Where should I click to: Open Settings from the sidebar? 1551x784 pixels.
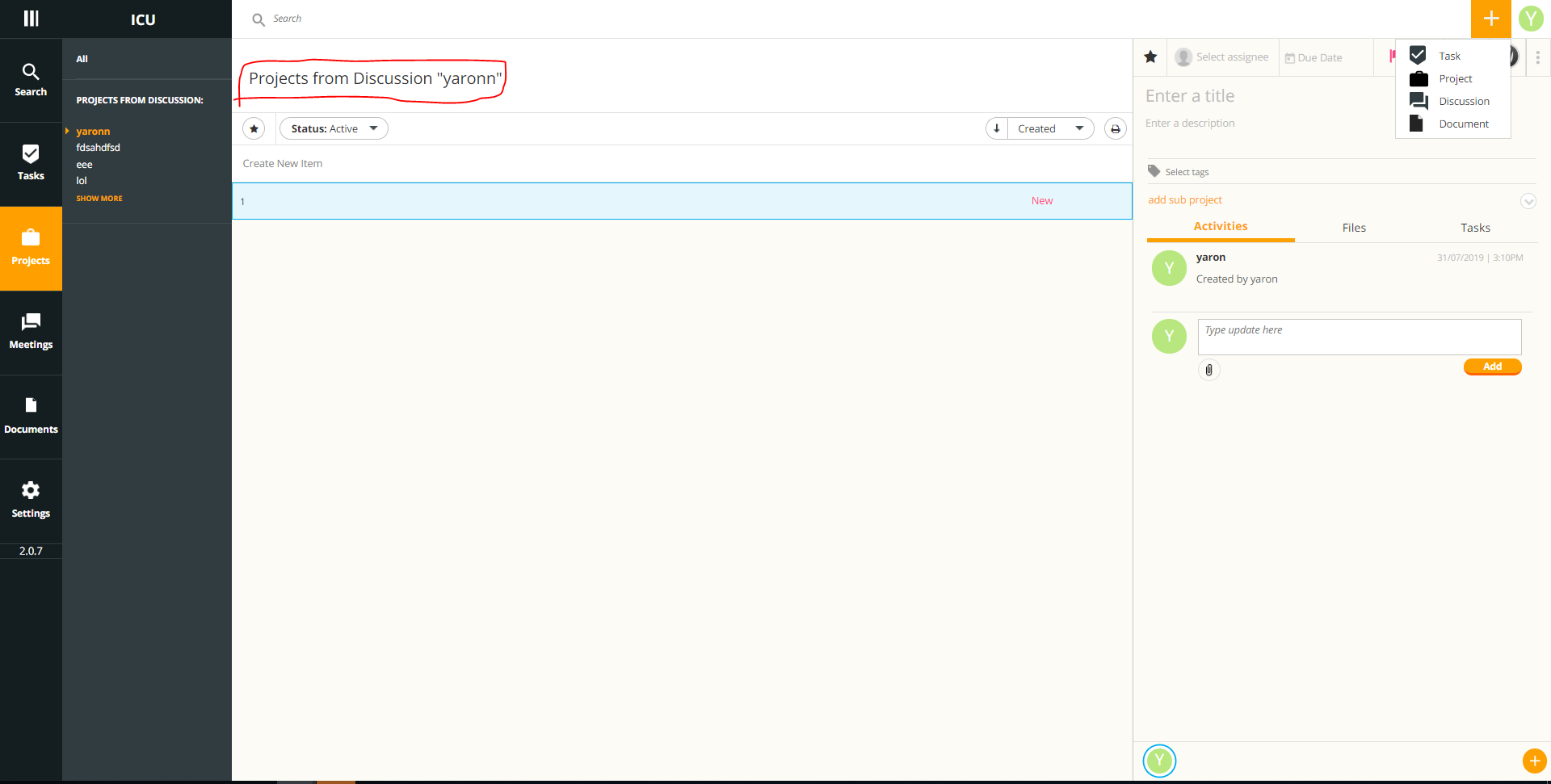(x=31, y=501)
